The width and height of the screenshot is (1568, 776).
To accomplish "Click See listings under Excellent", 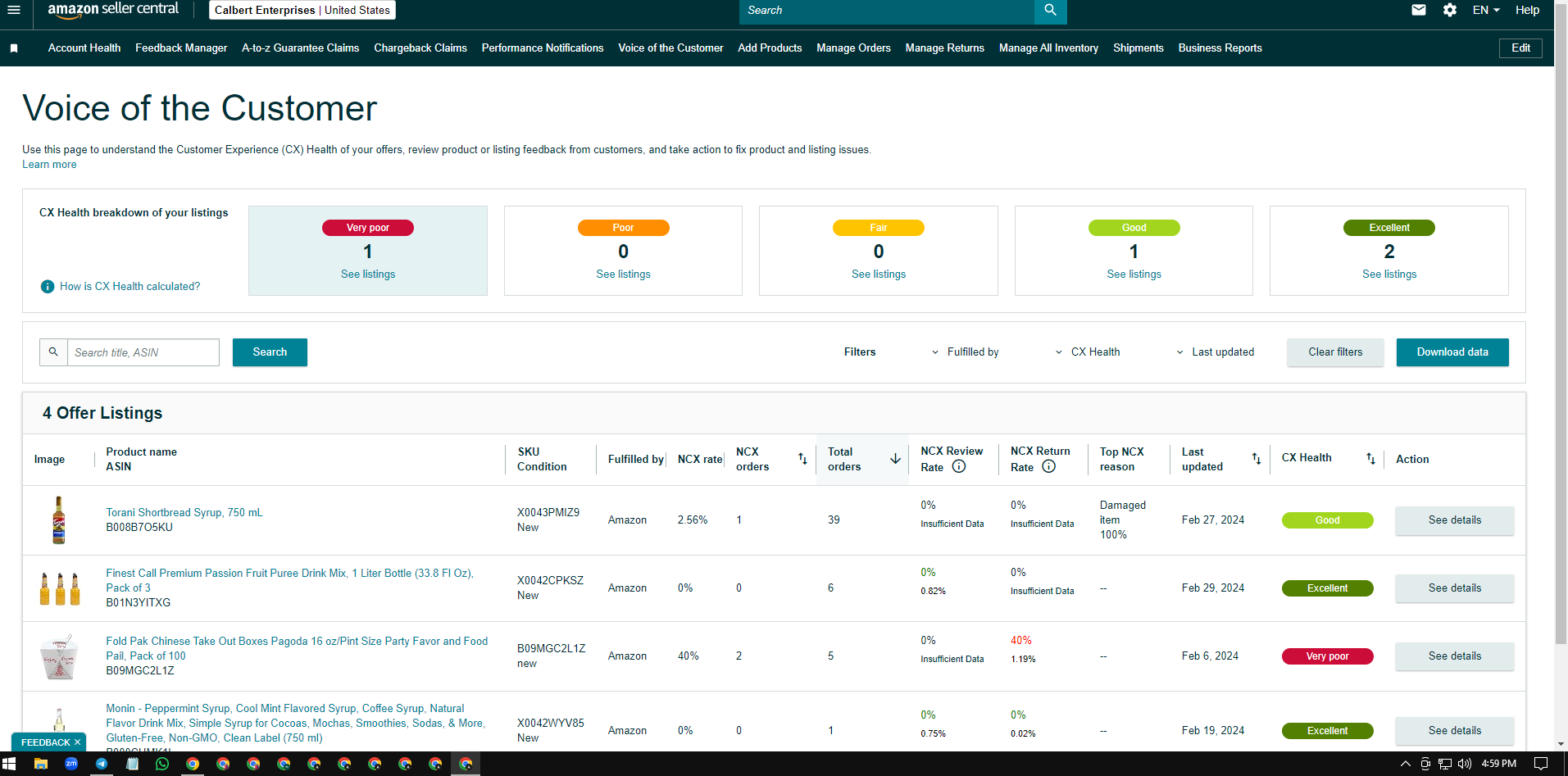I will tap(1389, 275).
